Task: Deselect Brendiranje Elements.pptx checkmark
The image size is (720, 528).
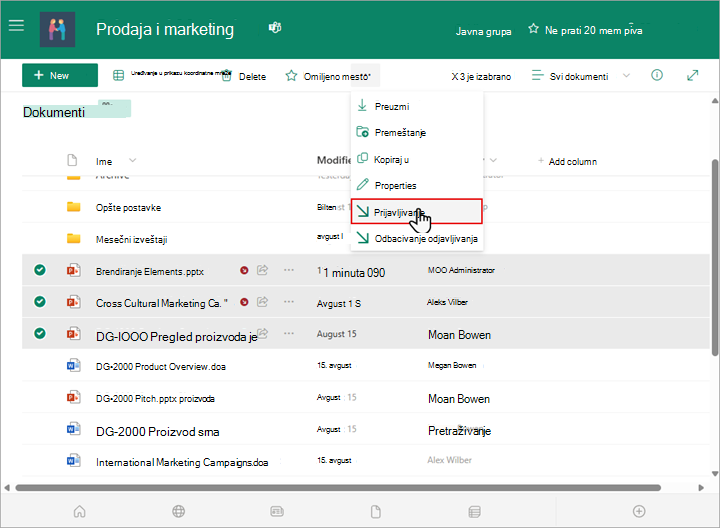Action: (x=40, y=270)
